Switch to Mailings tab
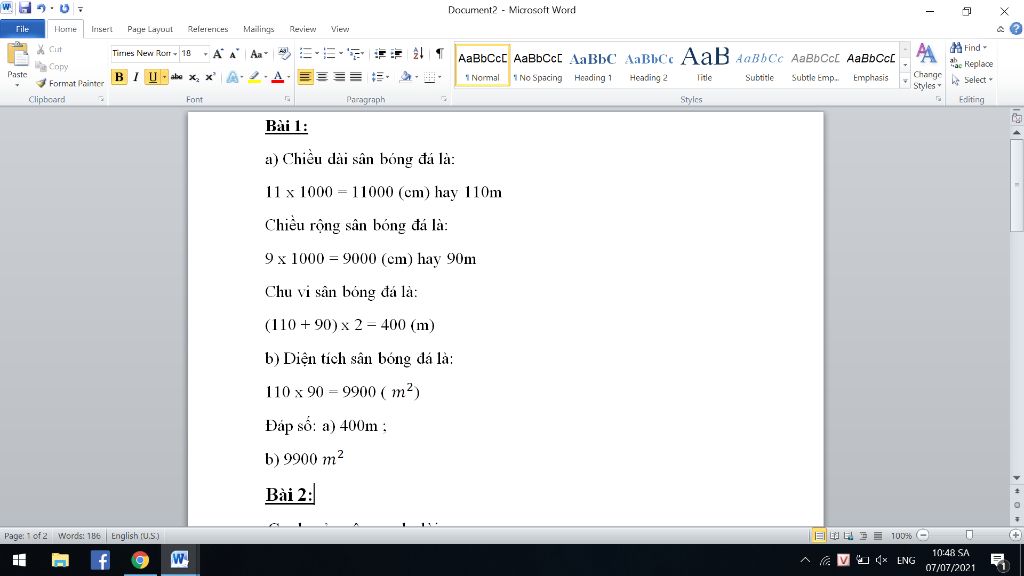The width and height of the screenshot is (1024, 576). 259,29
